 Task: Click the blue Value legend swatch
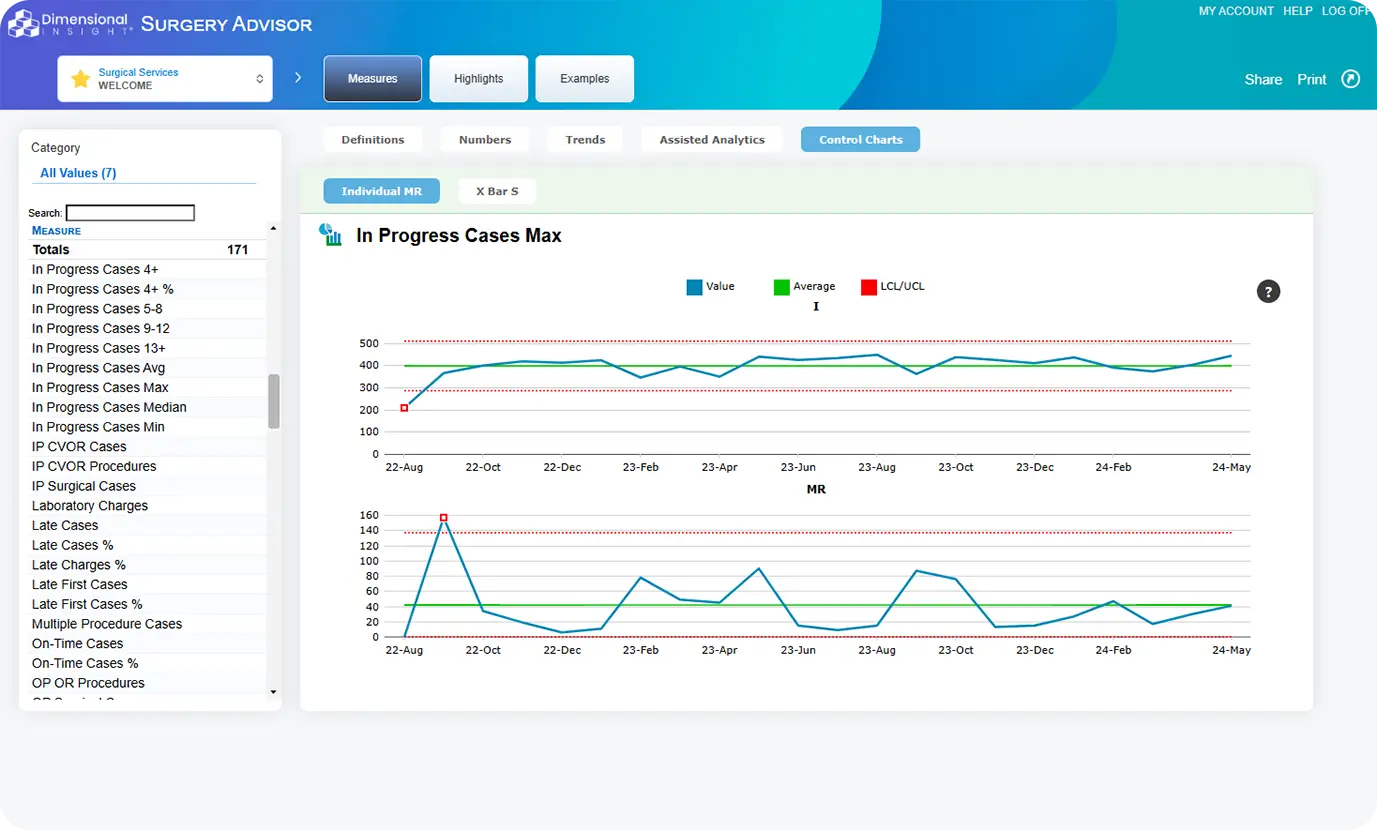694,287
